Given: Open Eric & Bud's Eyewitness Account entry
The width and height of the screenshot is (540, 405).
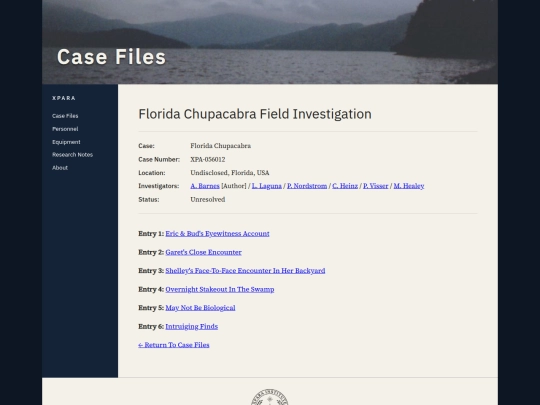Looking at the screenshot, I should 217,233.
